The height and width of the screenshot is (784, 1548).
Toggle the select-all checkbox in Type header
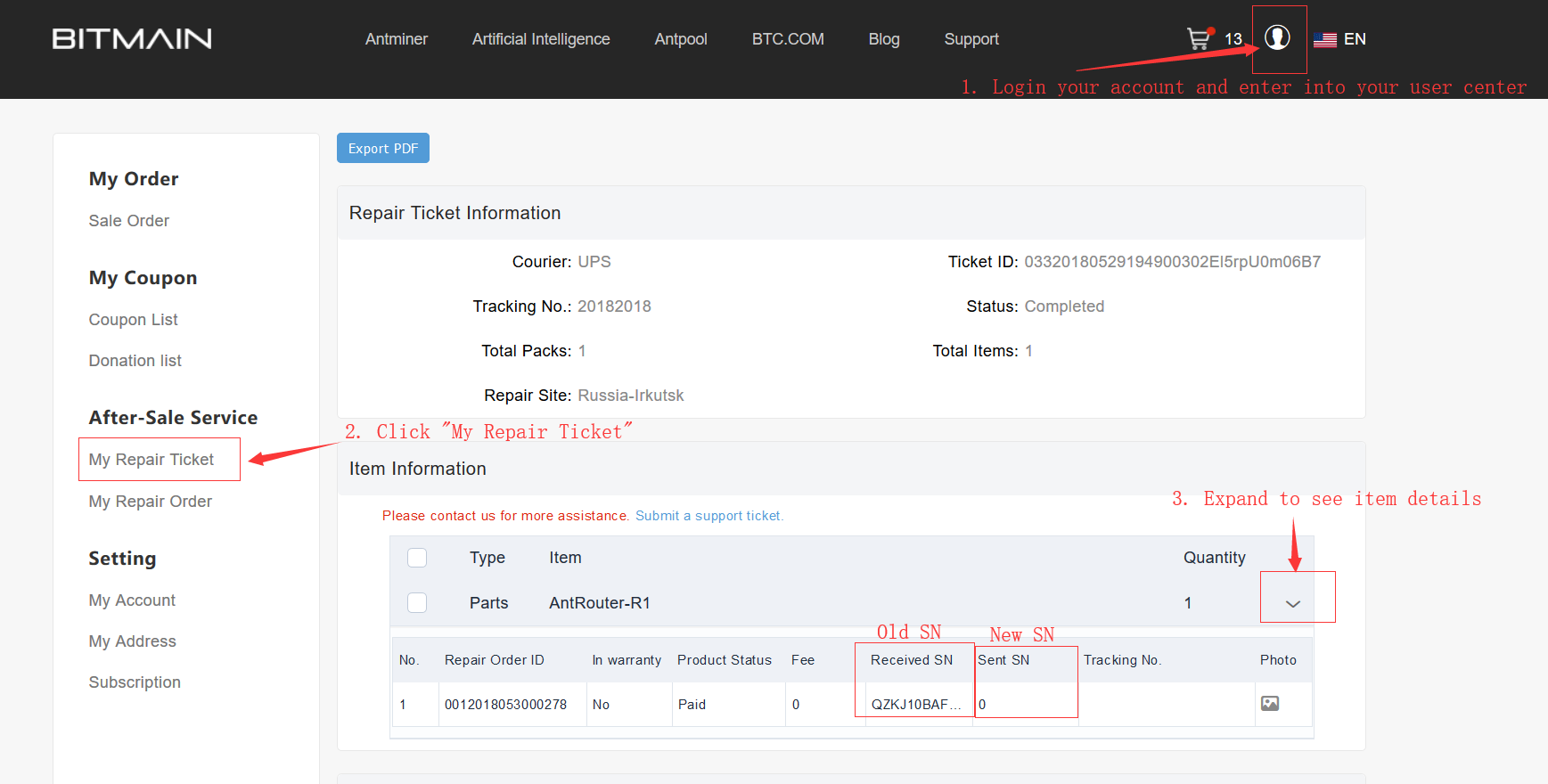click(x=417, y=558)
